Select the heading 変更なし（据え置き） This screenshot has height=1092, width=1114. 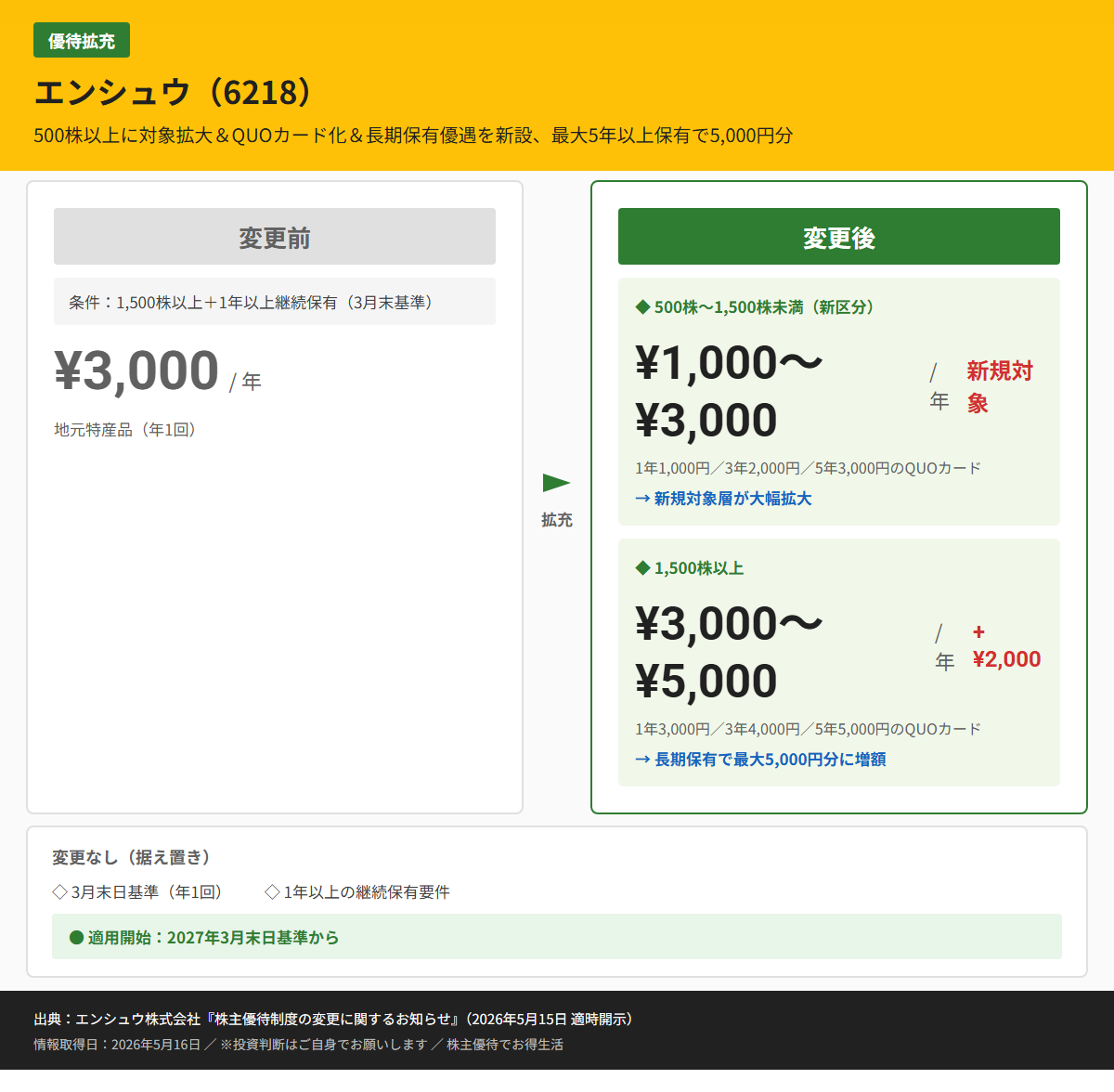[x=131, y=857]
